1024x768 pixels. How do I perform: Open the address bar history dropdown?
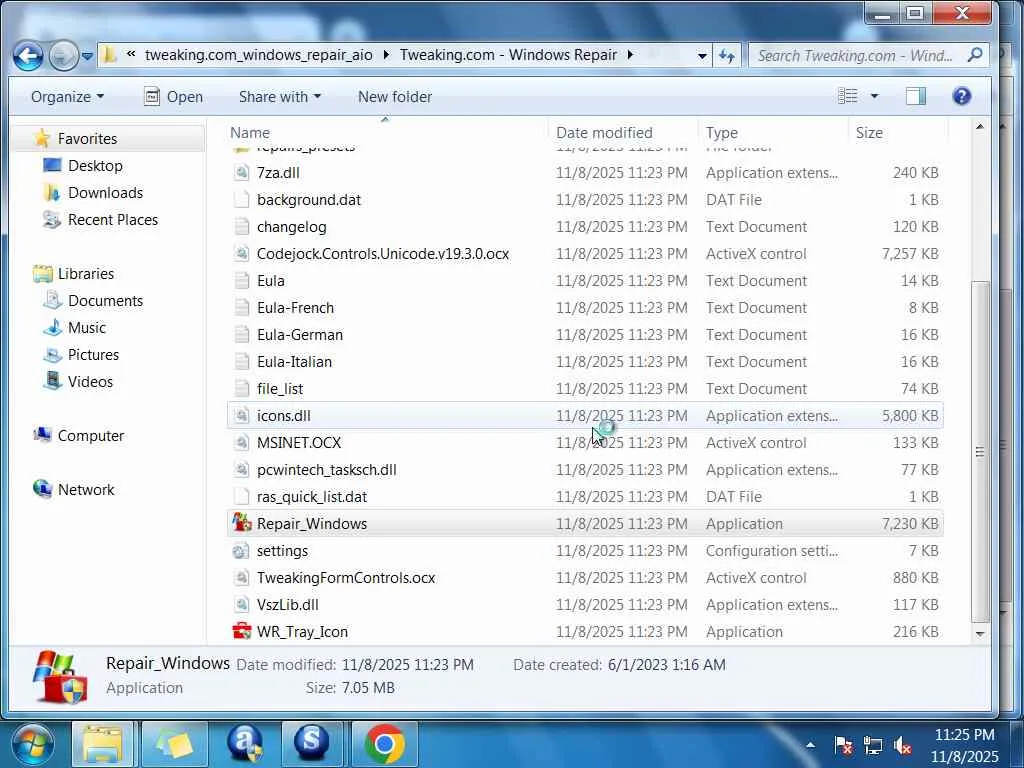point(702,56)
